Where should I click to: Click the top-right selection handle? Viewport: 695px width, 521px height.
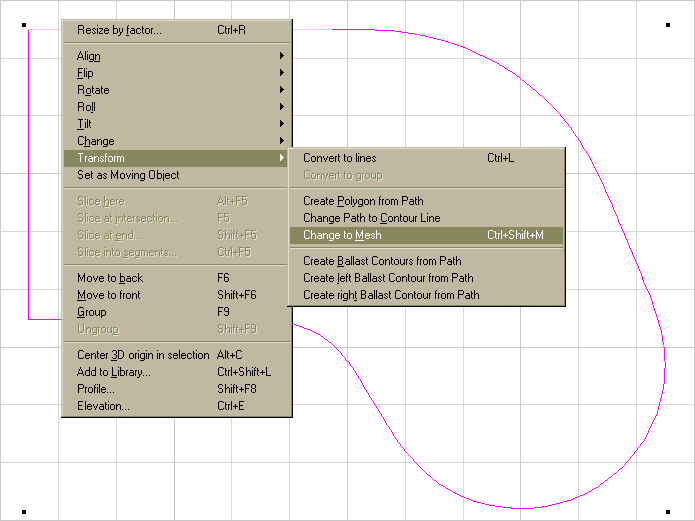pos(668,25)
